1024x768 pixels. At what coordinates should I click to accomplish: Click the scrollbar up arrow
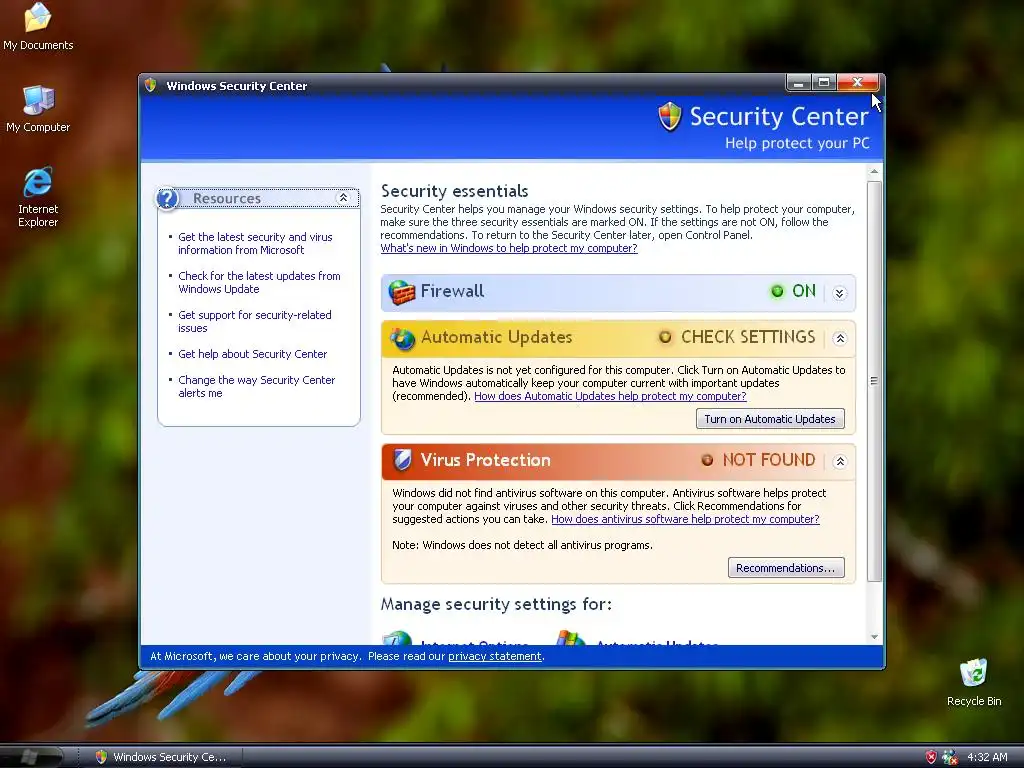click(x=874, y=172)
